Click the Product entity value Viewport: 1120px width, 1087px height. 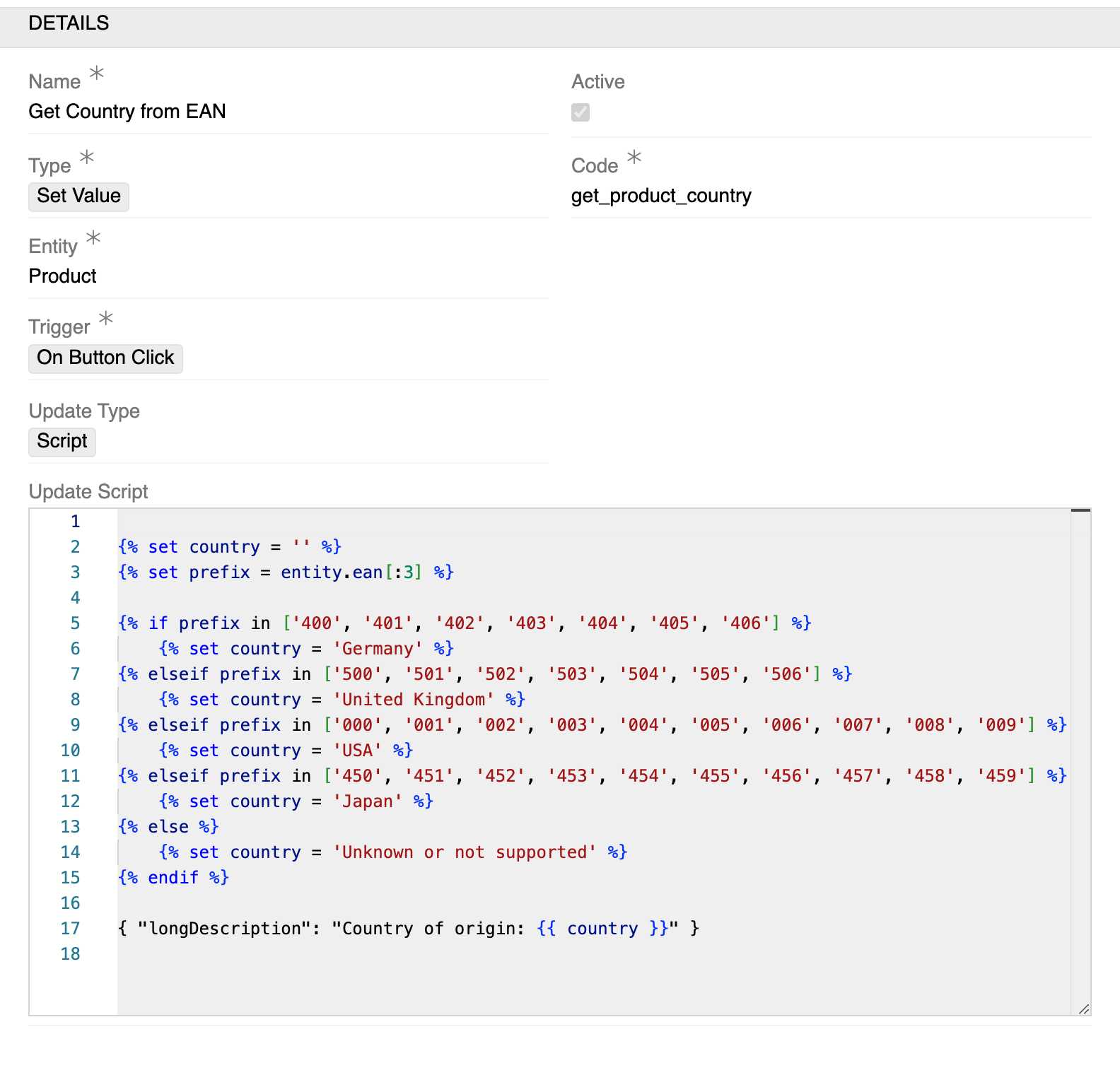63,276
